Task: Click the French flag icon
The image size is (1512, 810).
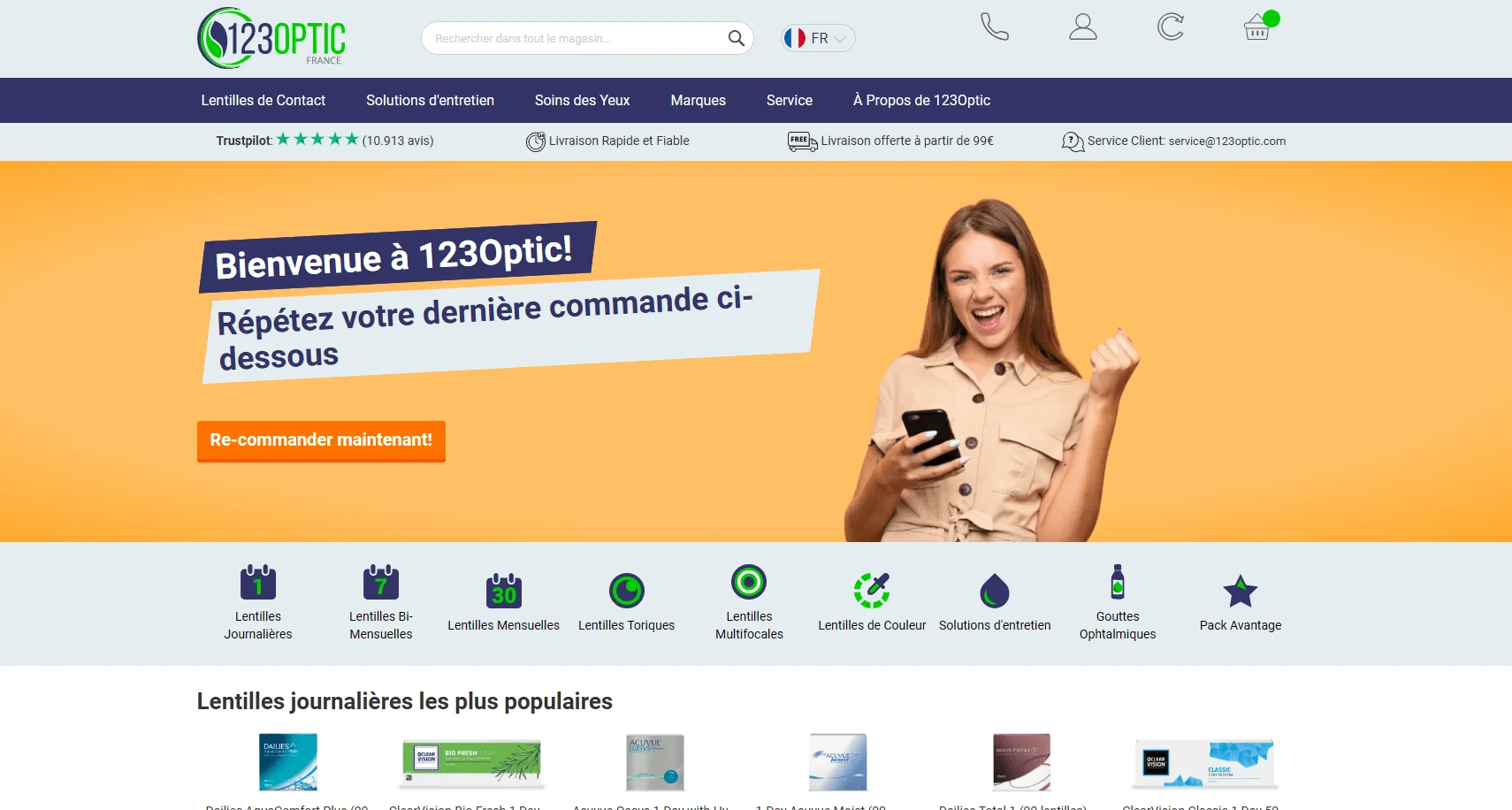Action: (x=795, y=38)
